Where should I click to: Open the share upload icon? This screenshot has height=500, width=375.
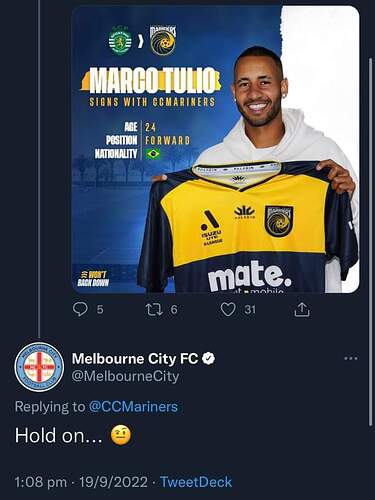click(302, 309)
